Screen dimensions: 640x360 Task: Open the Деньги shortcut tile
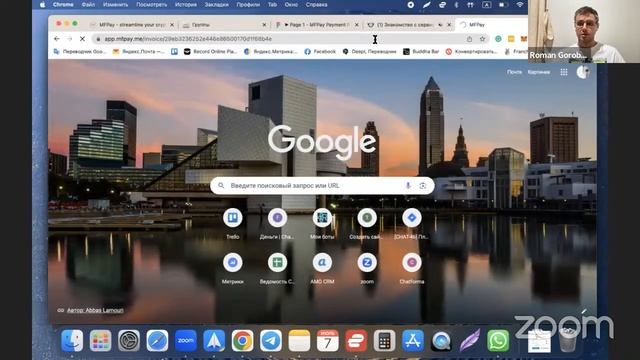tap(277, 222)
